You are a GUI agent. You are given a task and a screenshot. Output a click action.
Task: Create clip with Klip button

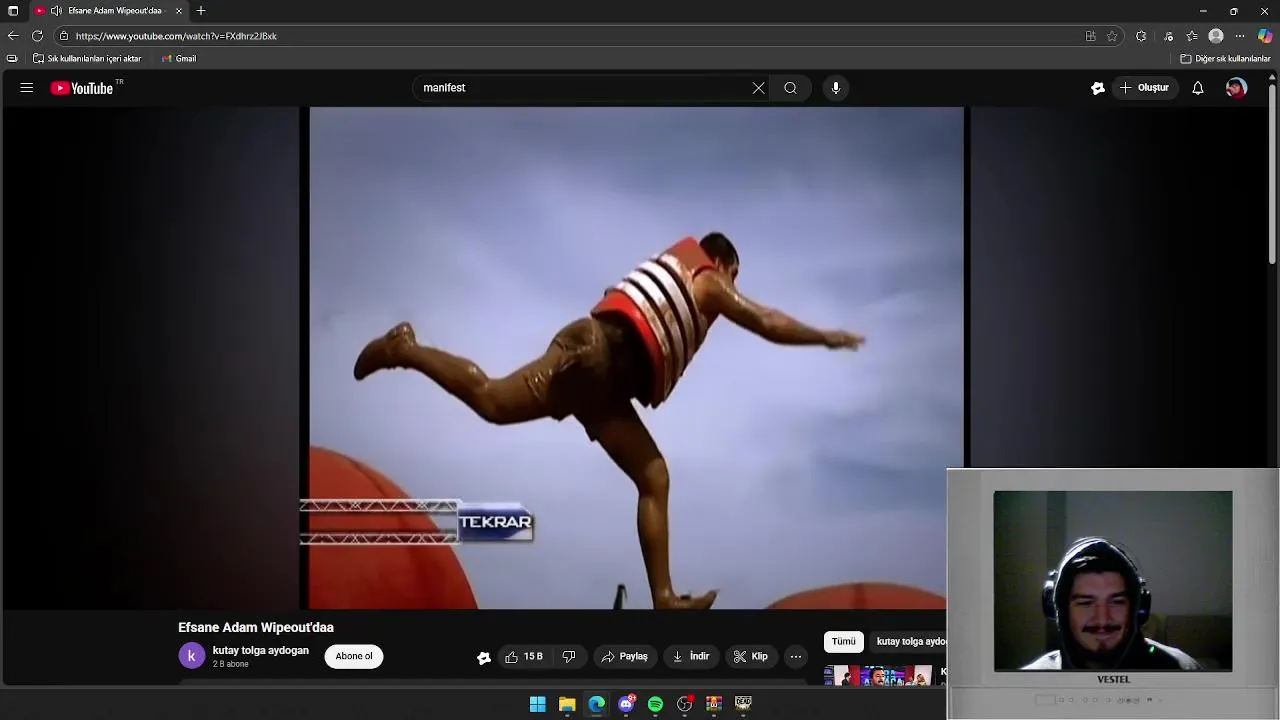(751, 657)
